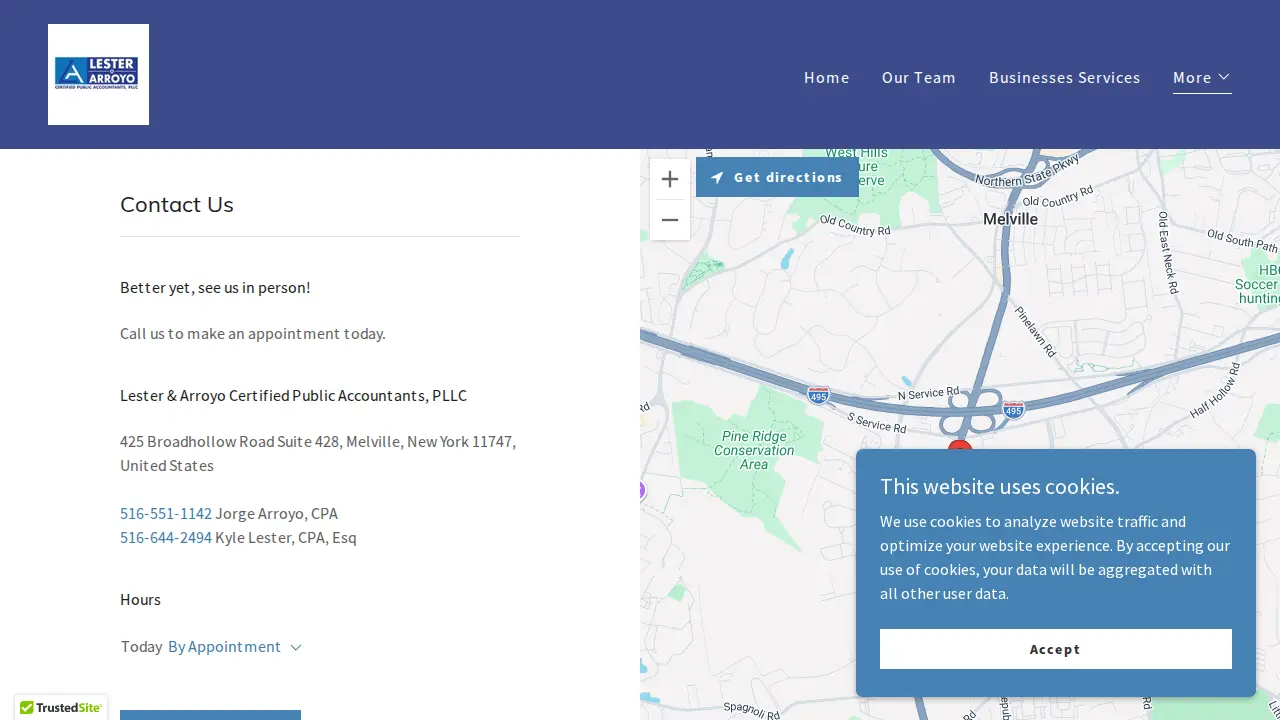Open the Our Team page
The image size is (1280, 720).
919,77
